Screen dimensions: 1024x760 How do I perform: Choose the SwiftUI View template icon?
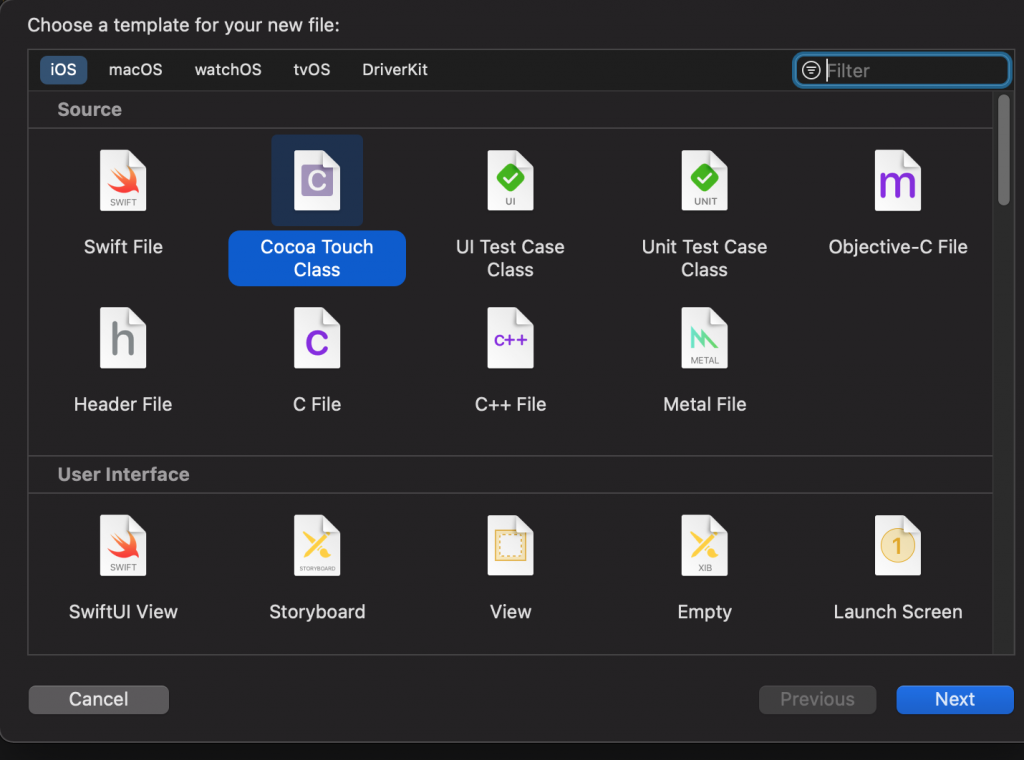[123, 546]
